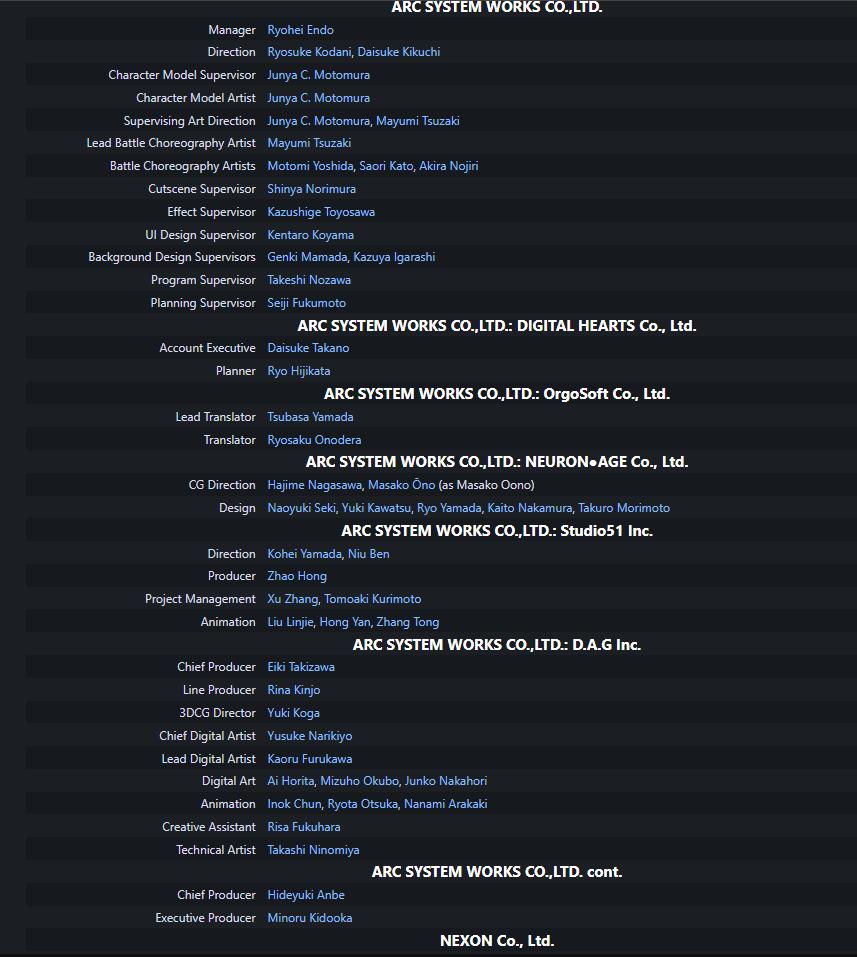
Task: Open Tsubasa Yamada, Lead Translator
Action: coord(310,417)
